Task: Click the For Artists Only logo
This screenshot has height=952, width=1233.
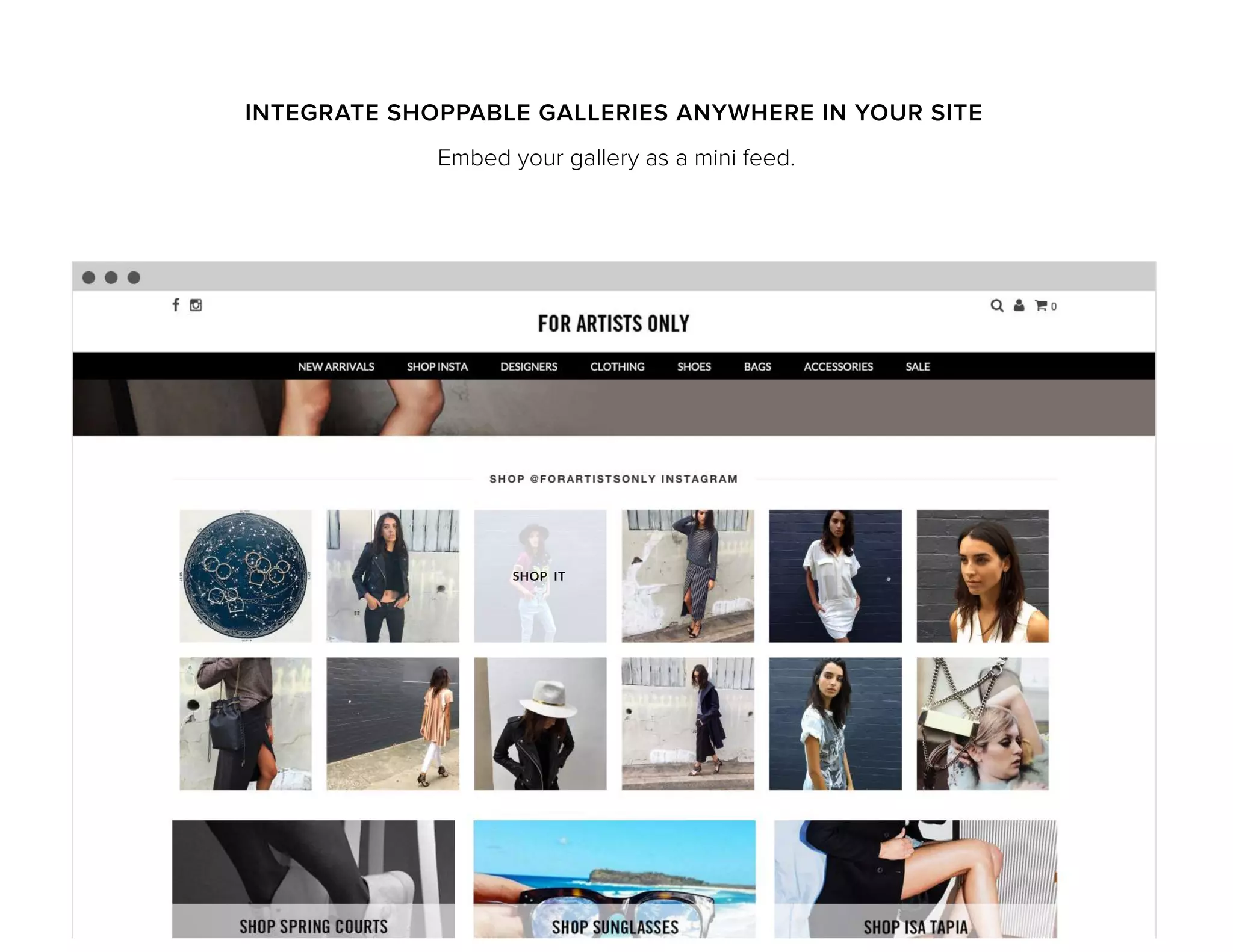Action: click(x=613, y=324)
